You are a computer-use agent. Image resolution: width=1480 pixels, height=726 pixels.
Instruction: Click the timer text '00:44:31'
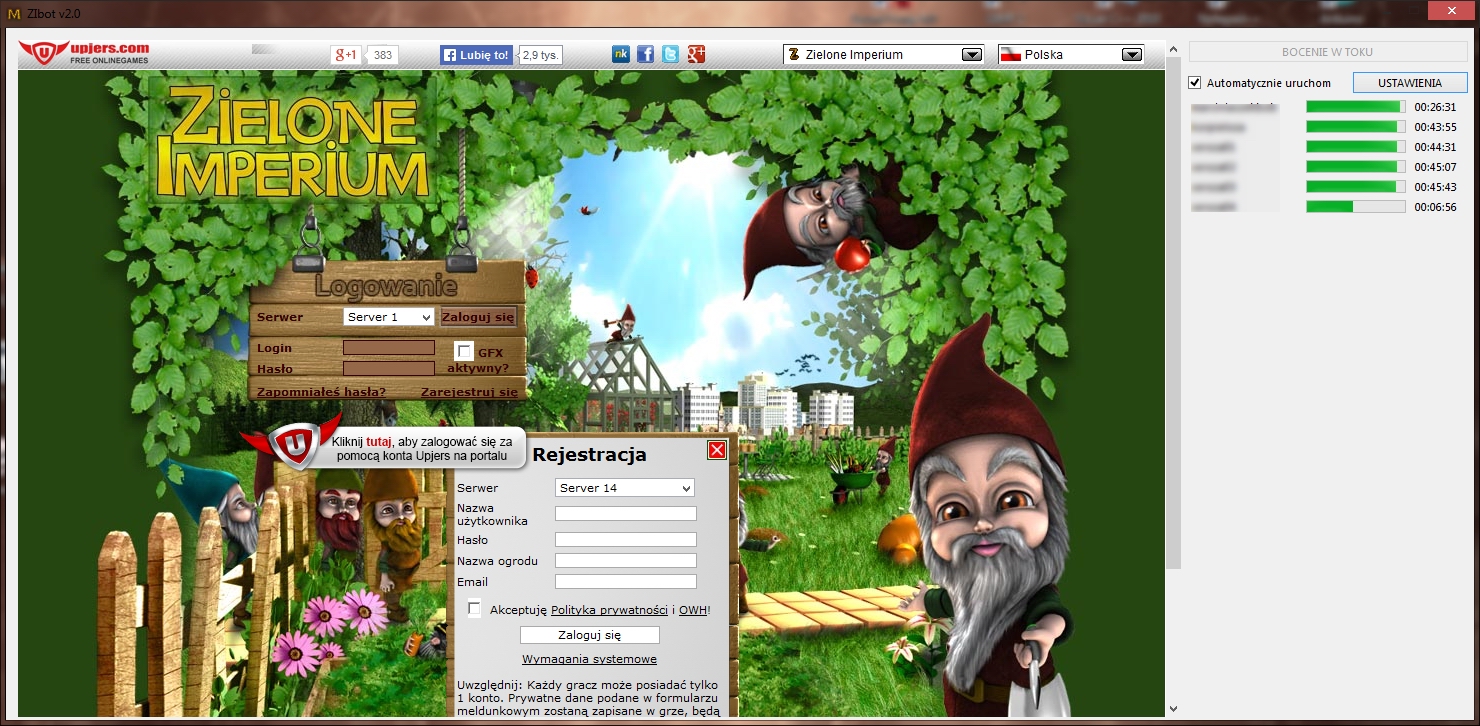coord(1435,147)
